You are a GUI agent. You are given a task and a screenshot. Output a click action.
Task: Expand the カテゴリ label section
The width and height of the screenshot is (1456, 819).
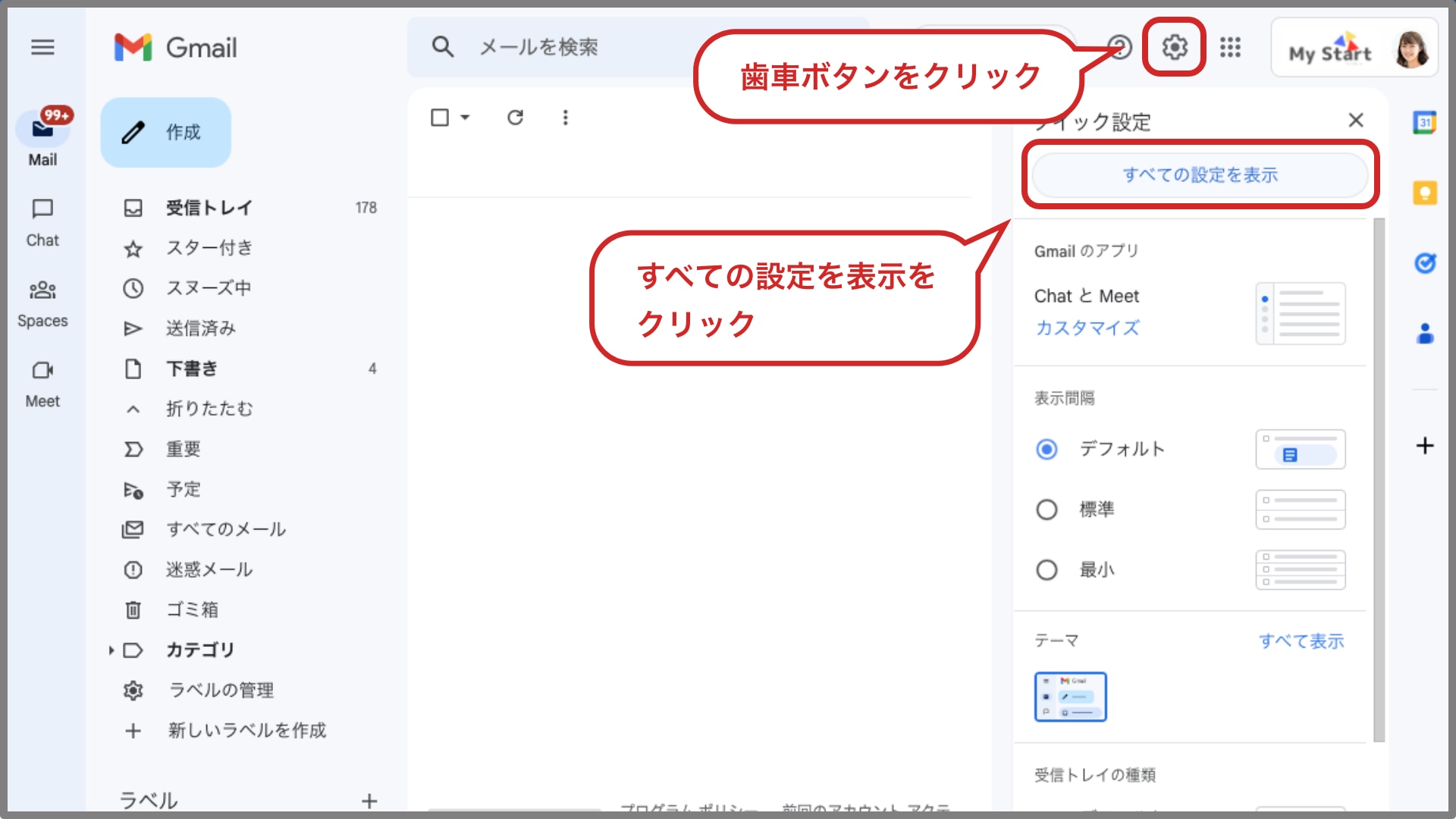[x=111, y=650]
